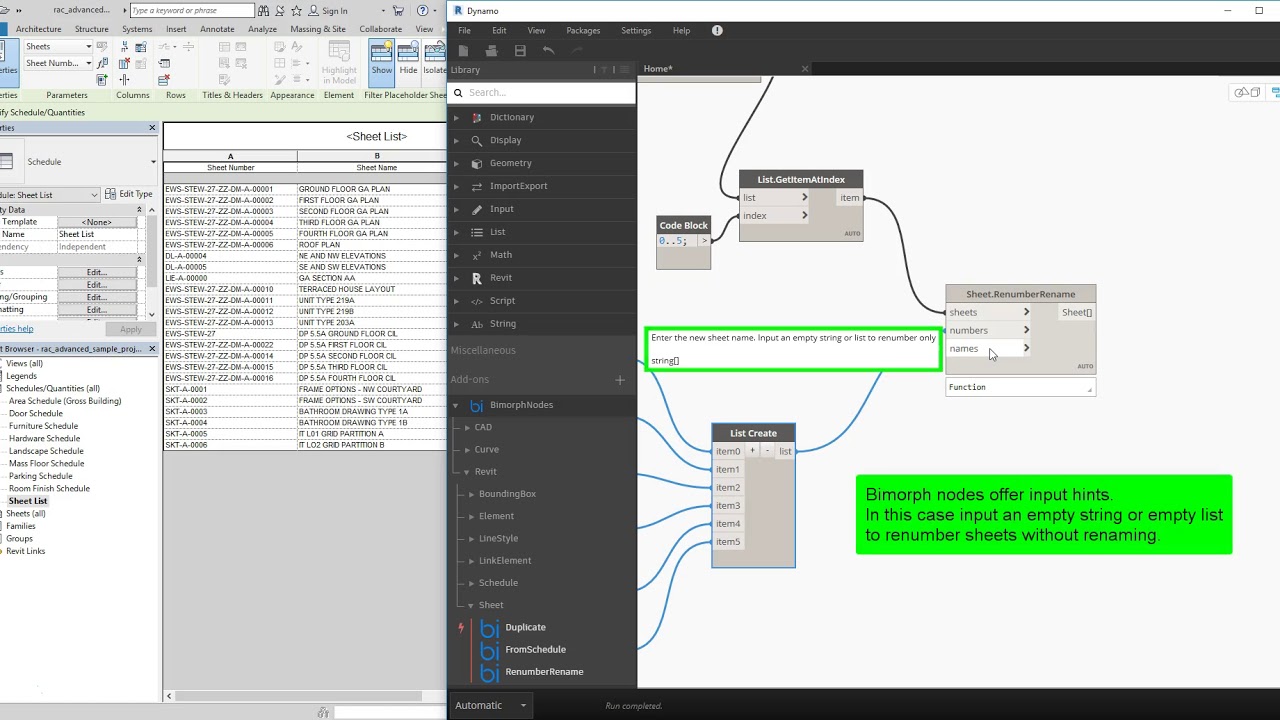Save the Dynamo graph via toolbar
The image size is (1280, 720).
pyautogui.click(x=520, y=51)
